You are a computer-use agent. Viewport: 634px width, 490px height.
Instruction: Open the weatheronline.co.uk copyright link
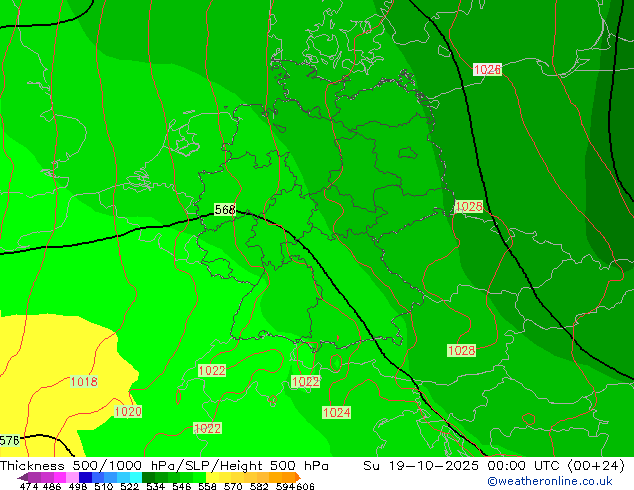(550, 481)
